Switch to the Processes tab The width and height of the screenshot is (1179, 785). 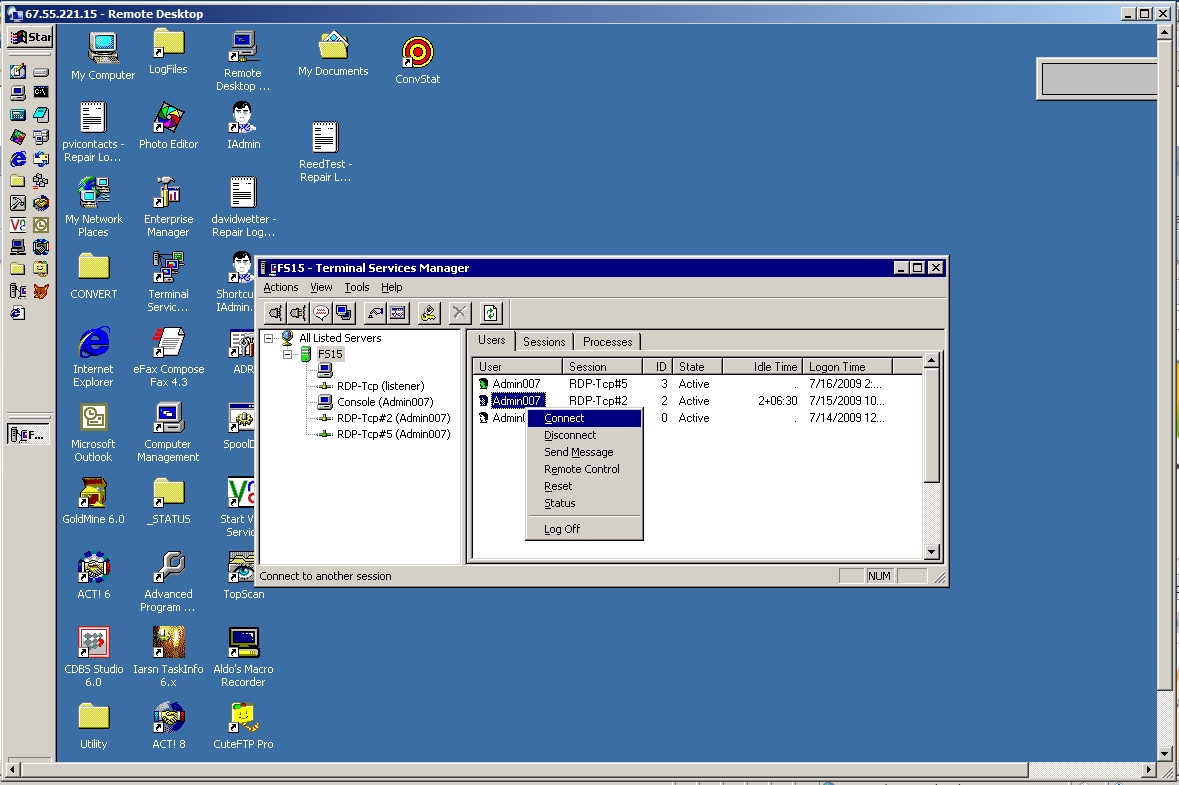tap(608, 341)
